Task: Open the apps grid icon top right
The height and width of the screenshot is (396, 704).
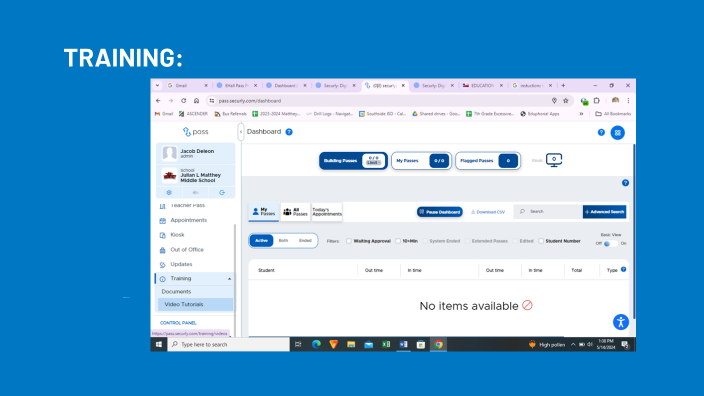Action: click(x=617, y=132)
